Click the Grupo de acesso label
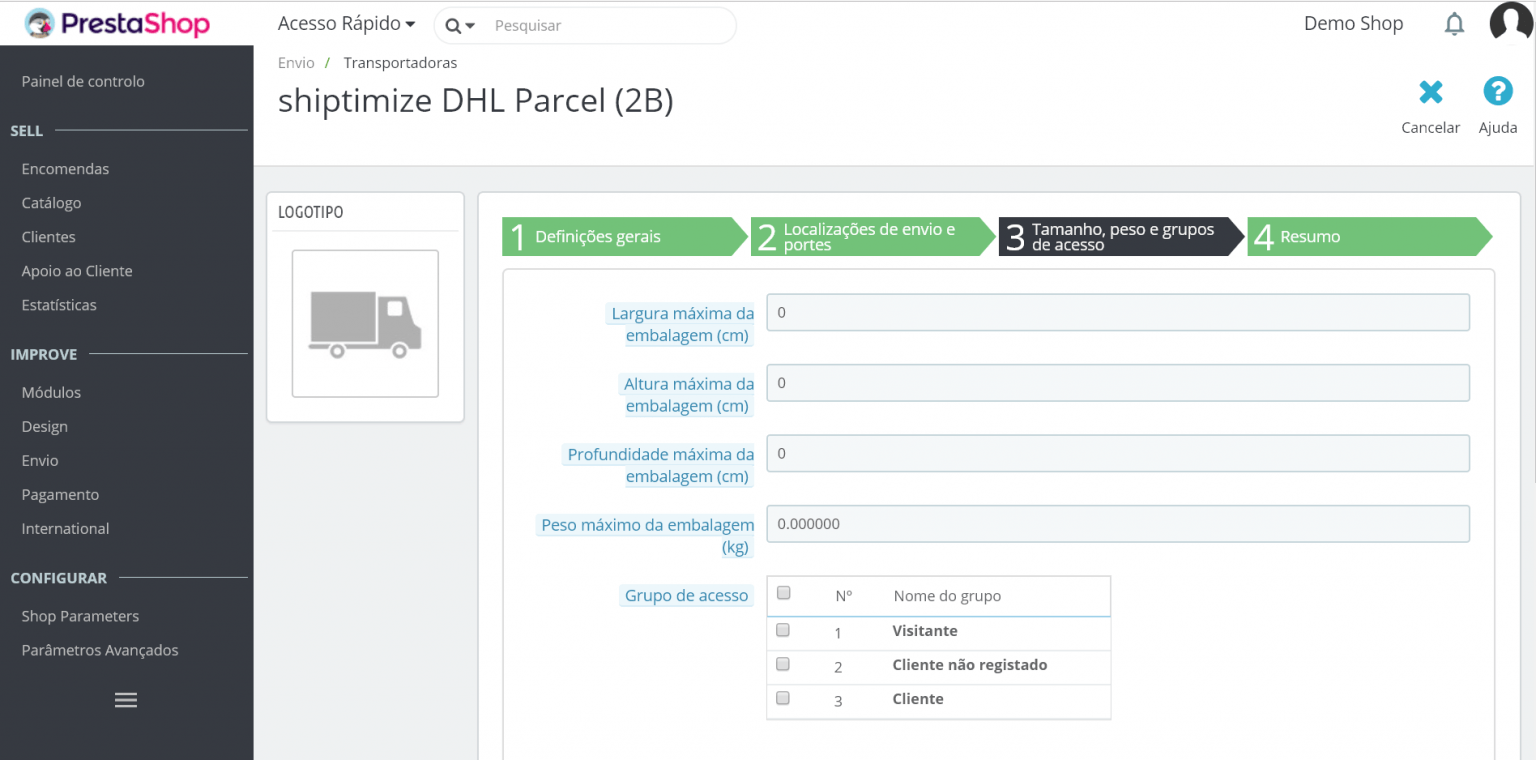1536x760 pixels. [x=686, y=596]
